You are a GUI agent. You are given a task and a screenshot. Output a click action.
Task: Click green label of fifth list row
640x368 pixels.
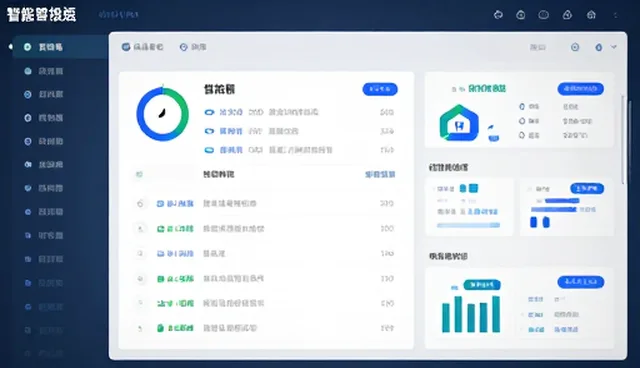(x=175, y=304)
